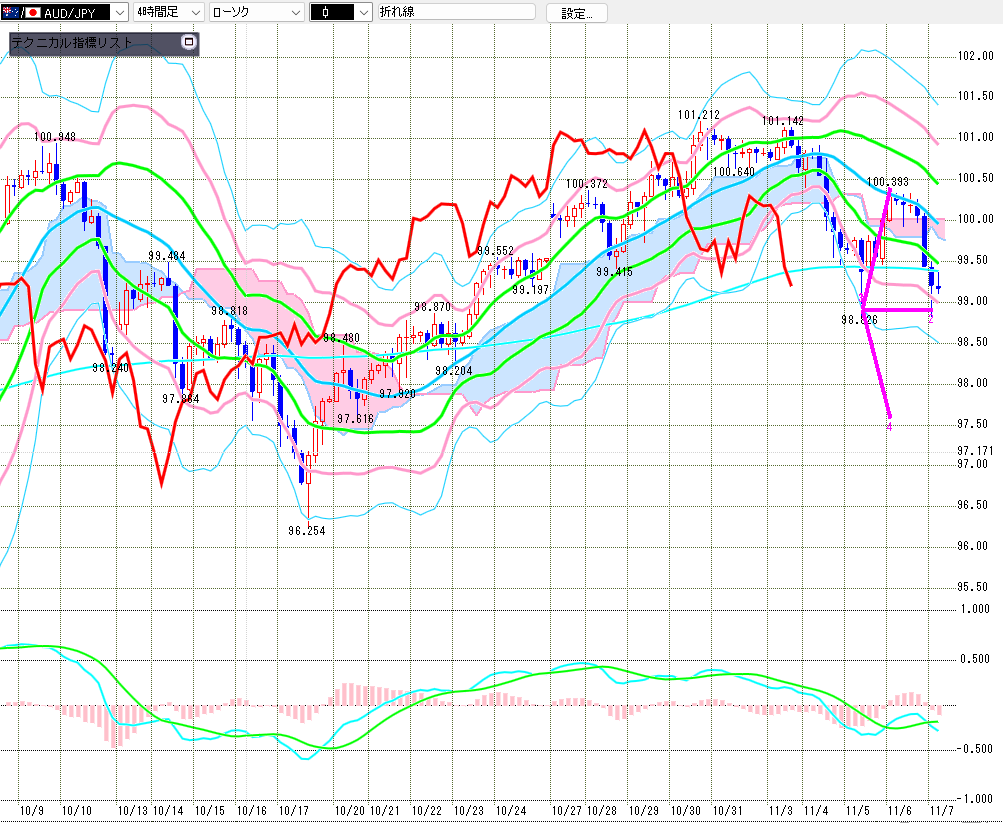Click the 96.254 low price label

[308, 531]
